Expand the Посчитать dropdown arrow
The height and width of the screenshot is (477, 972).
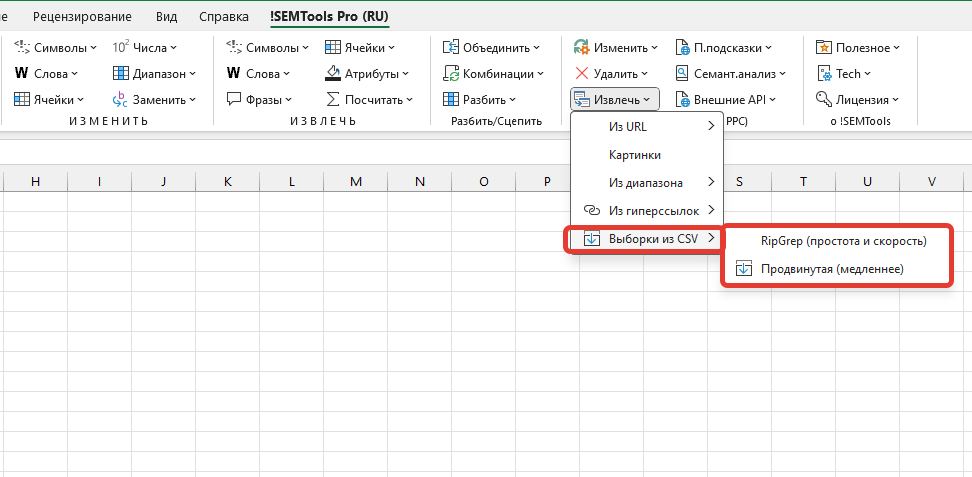click(x=409, y=100)
